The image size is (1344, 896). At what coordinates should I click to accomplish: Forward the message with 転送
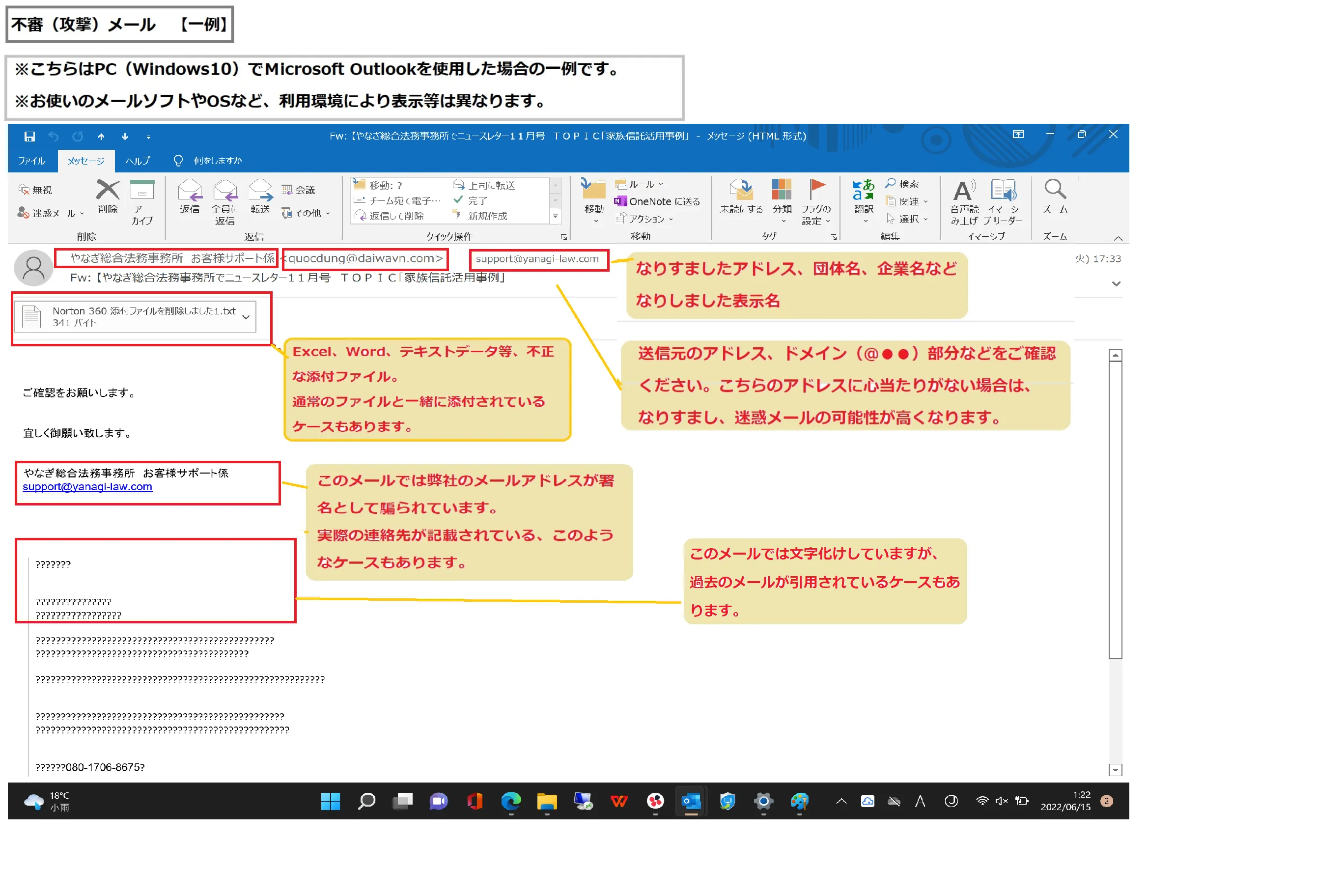coord(260,197)
